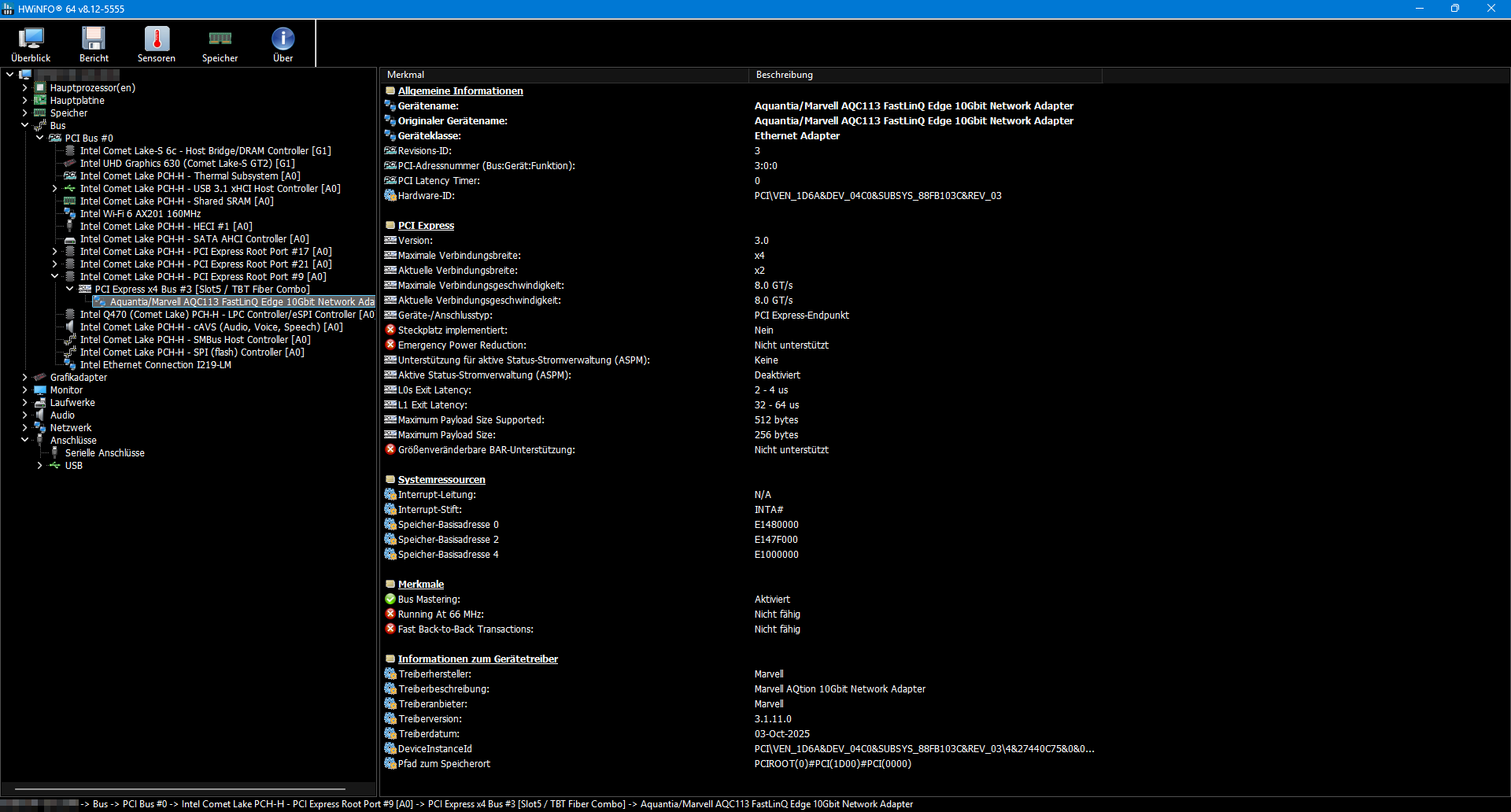Click the Bus Mastering green check icon
The height and width of the screenshot is (812, 1511).
[390, 599]
